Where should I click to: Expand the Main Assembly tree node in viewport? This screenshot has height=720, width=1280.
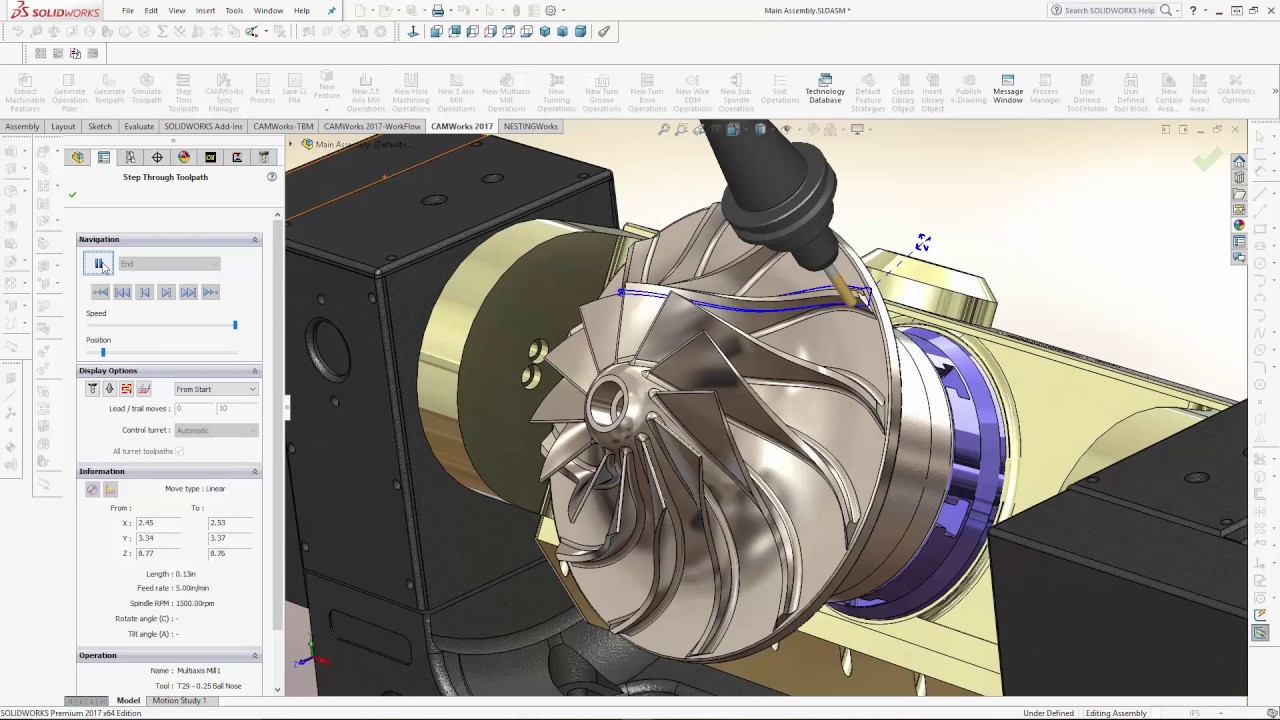292,144
